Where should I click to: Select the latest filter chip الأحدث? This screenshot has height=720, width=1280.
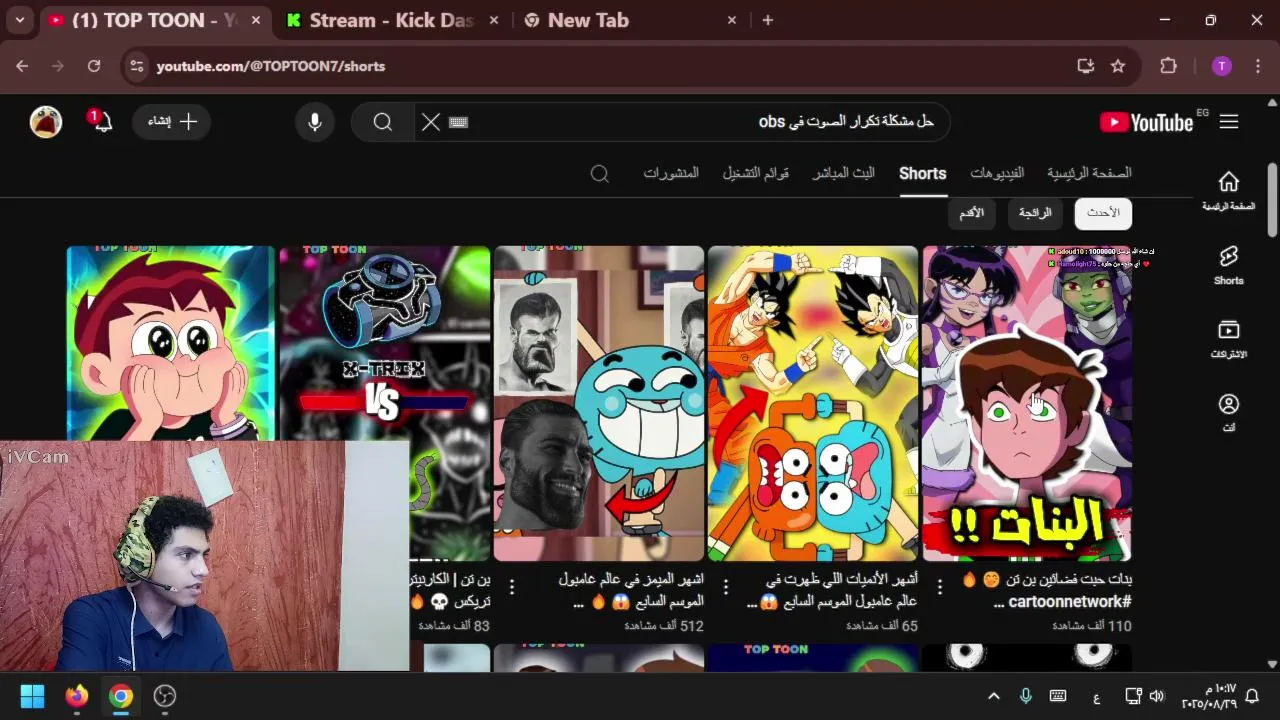(x=1103, y=213)
